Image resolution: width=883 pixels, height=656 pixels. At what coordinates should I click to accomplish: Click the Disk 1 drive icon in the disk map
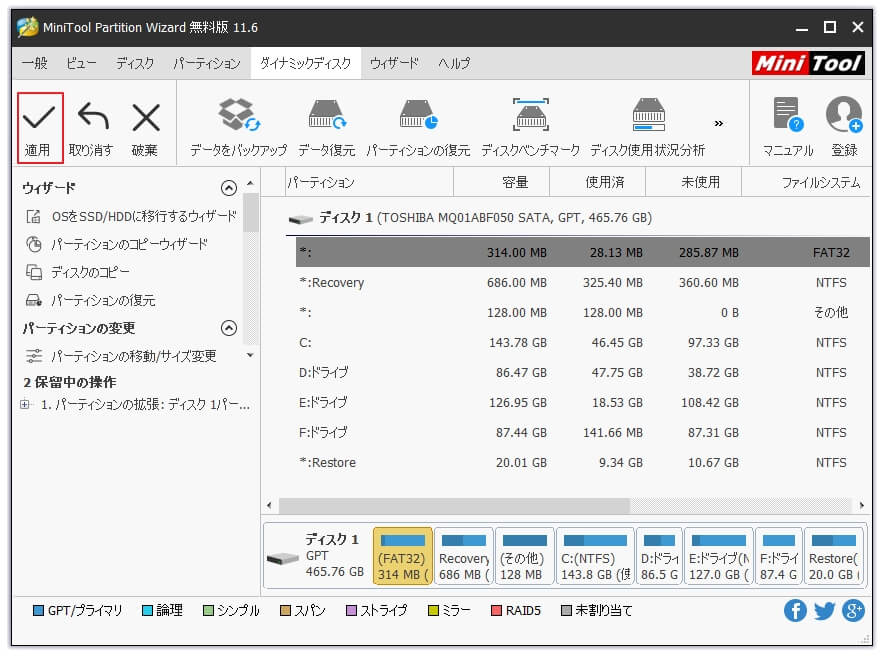click(283, 558)
